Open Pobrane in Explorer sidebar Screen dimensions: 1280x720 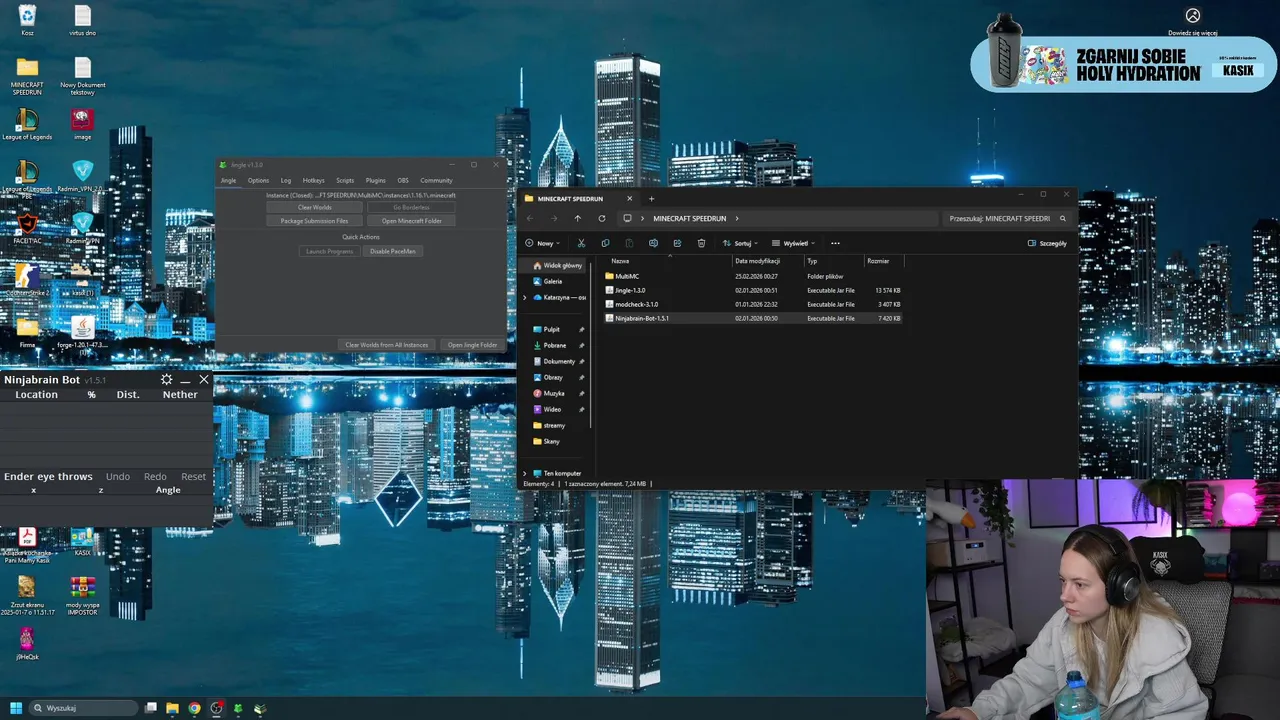[x=549, y=345]
